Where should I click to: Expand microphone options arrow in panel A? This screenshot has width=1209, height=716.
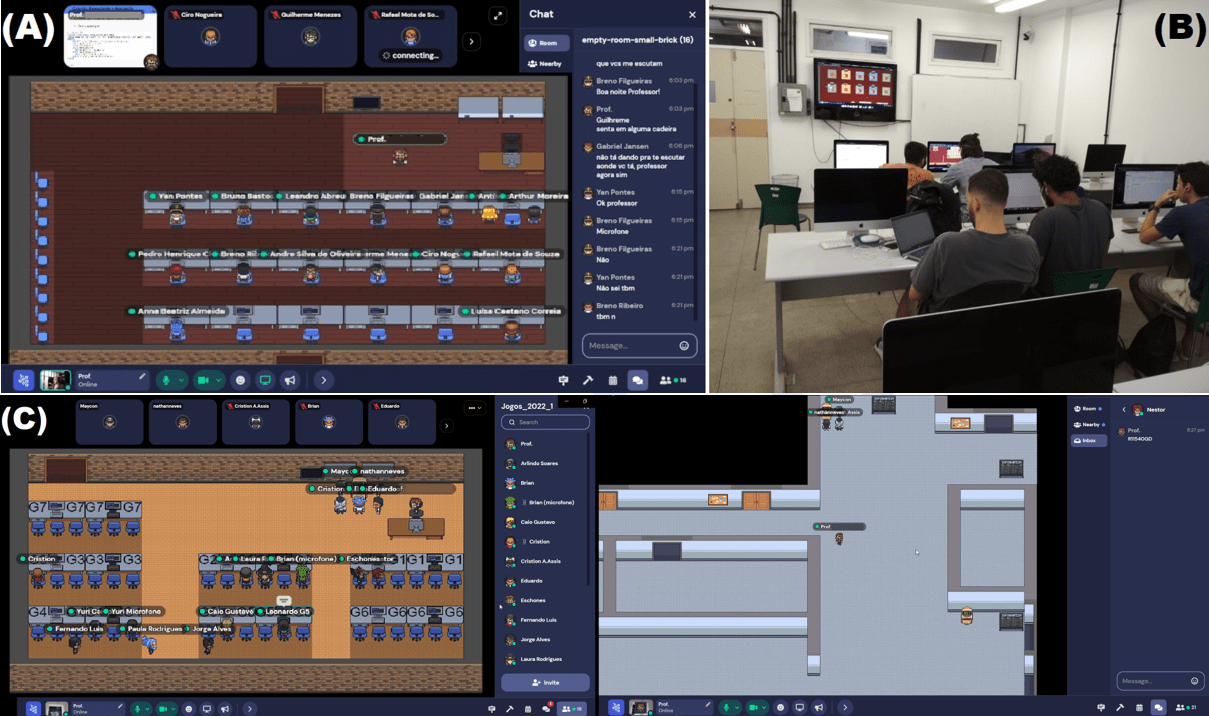coord(182,380)
